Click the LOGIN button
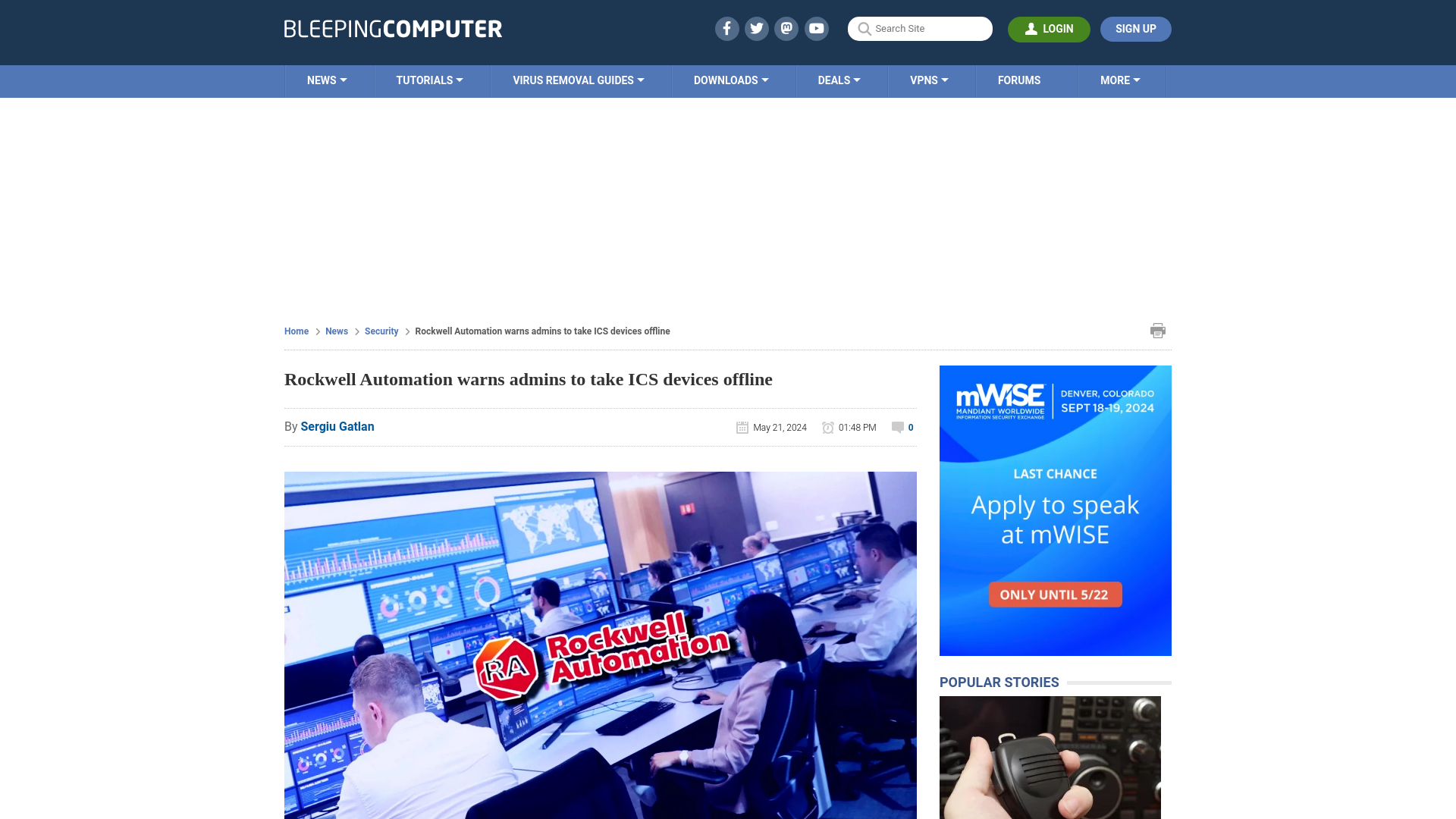Image resolution: width=1456 pixels, height=819 pixels. pyautogui.click(x=1049, y=29)
